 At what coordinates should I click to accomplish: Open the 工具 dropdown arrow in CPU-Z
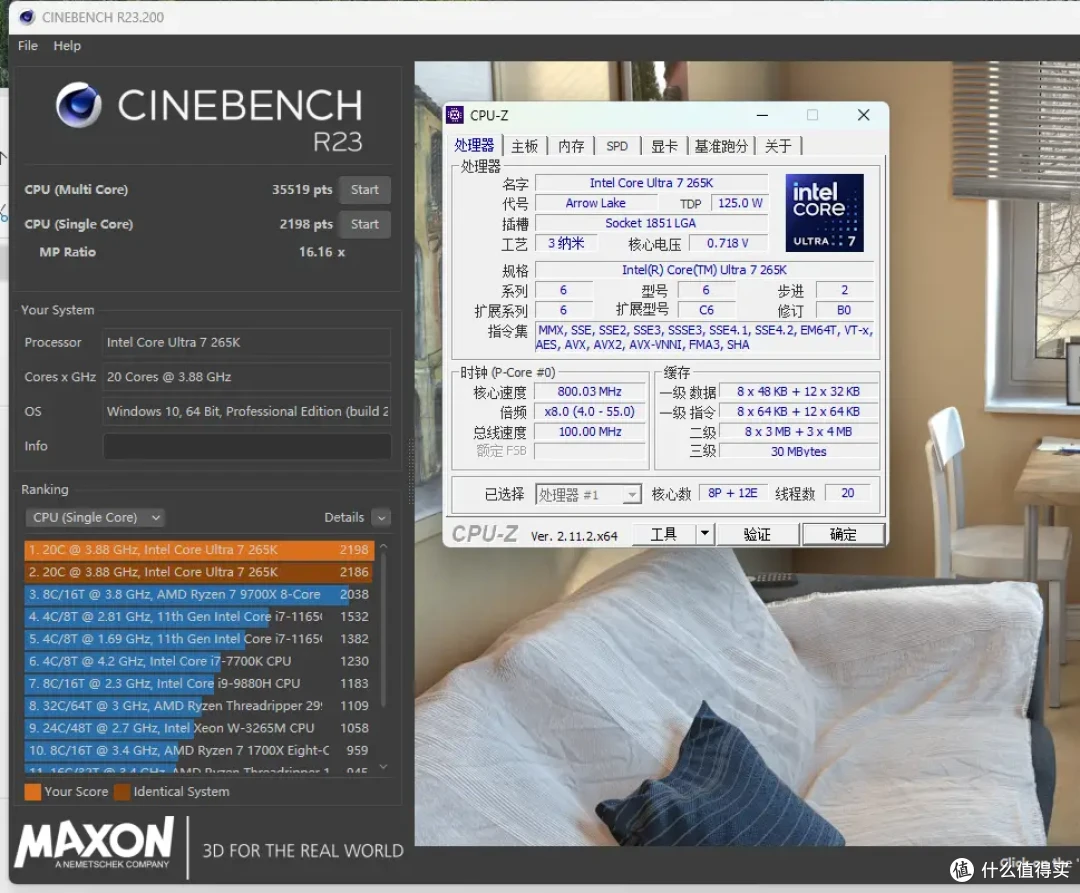(705, 534)
